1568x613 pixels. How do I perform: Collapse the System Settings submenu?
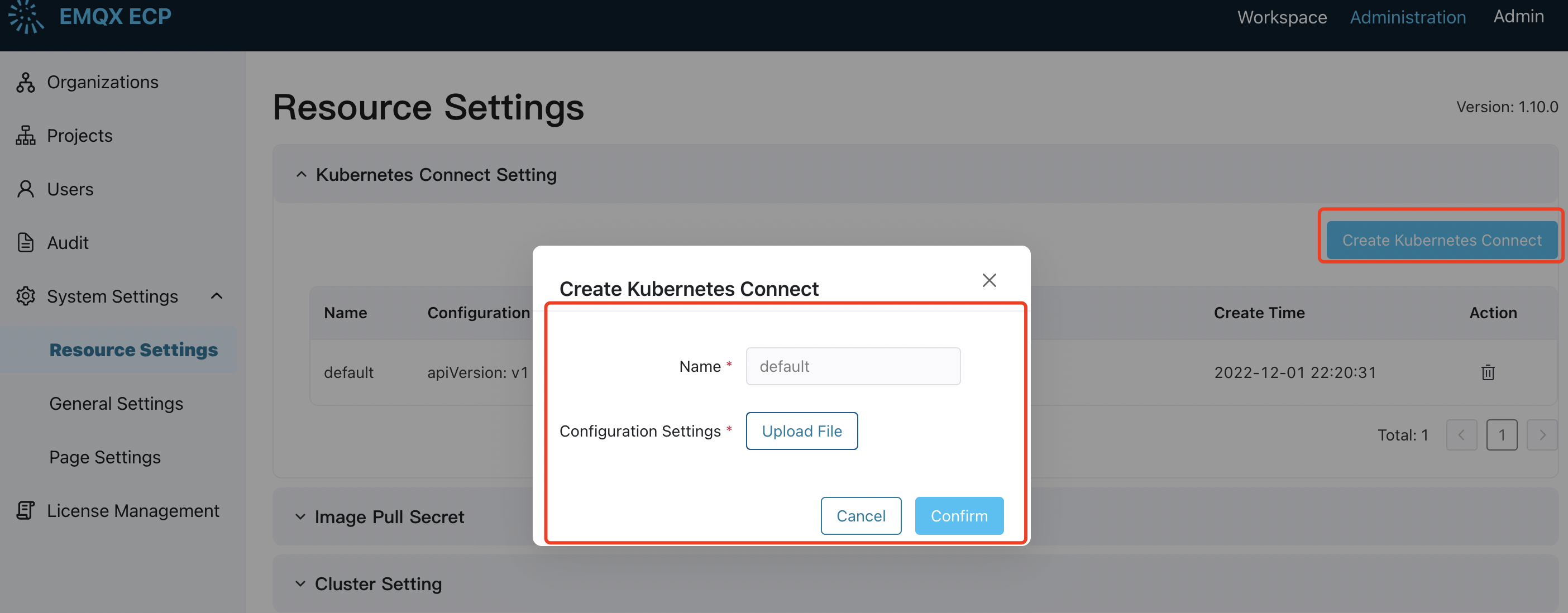click(217, 296)
